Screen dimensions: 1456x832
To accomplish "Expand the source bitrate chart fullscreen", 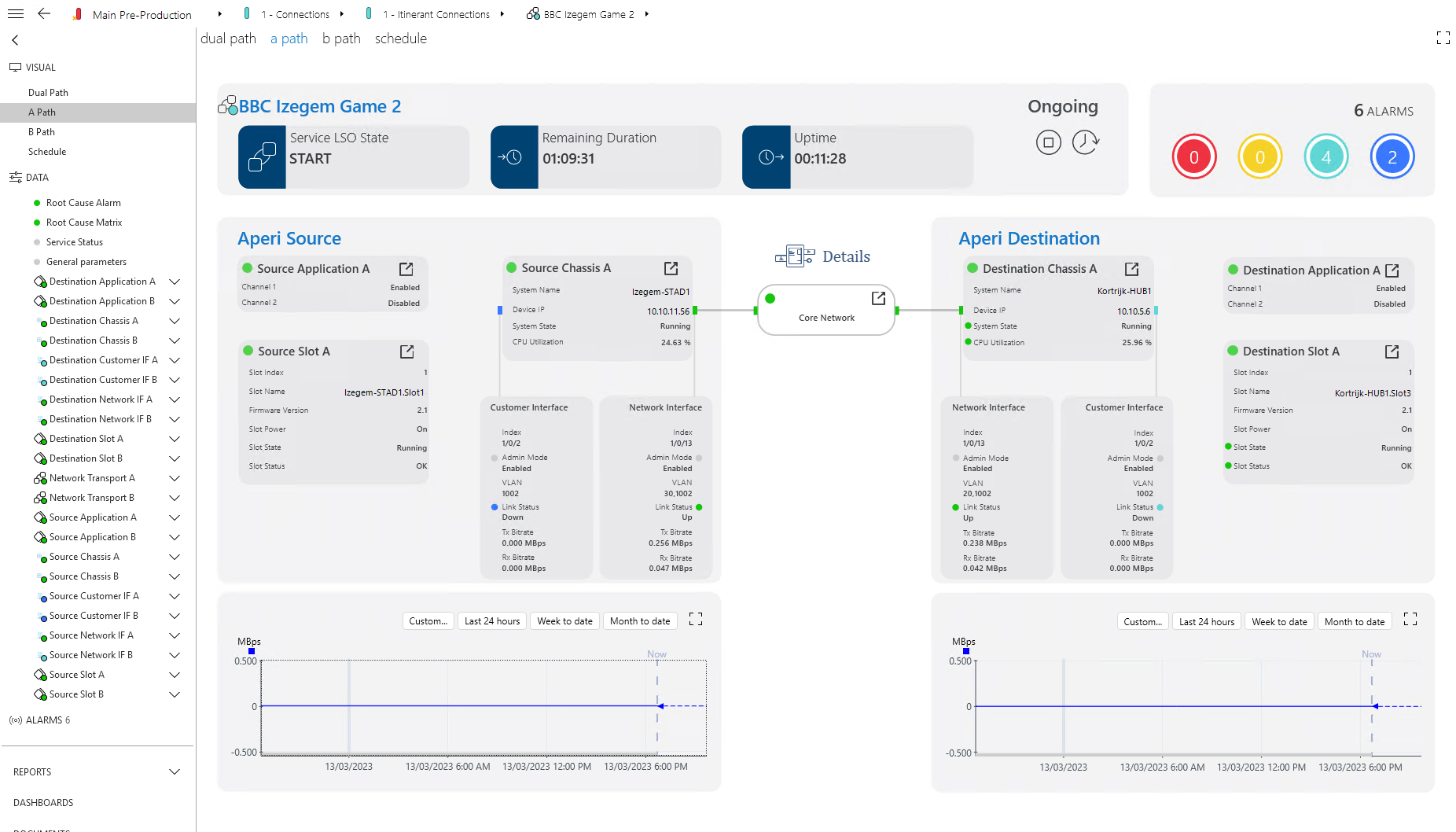I will tap(695, 620).
